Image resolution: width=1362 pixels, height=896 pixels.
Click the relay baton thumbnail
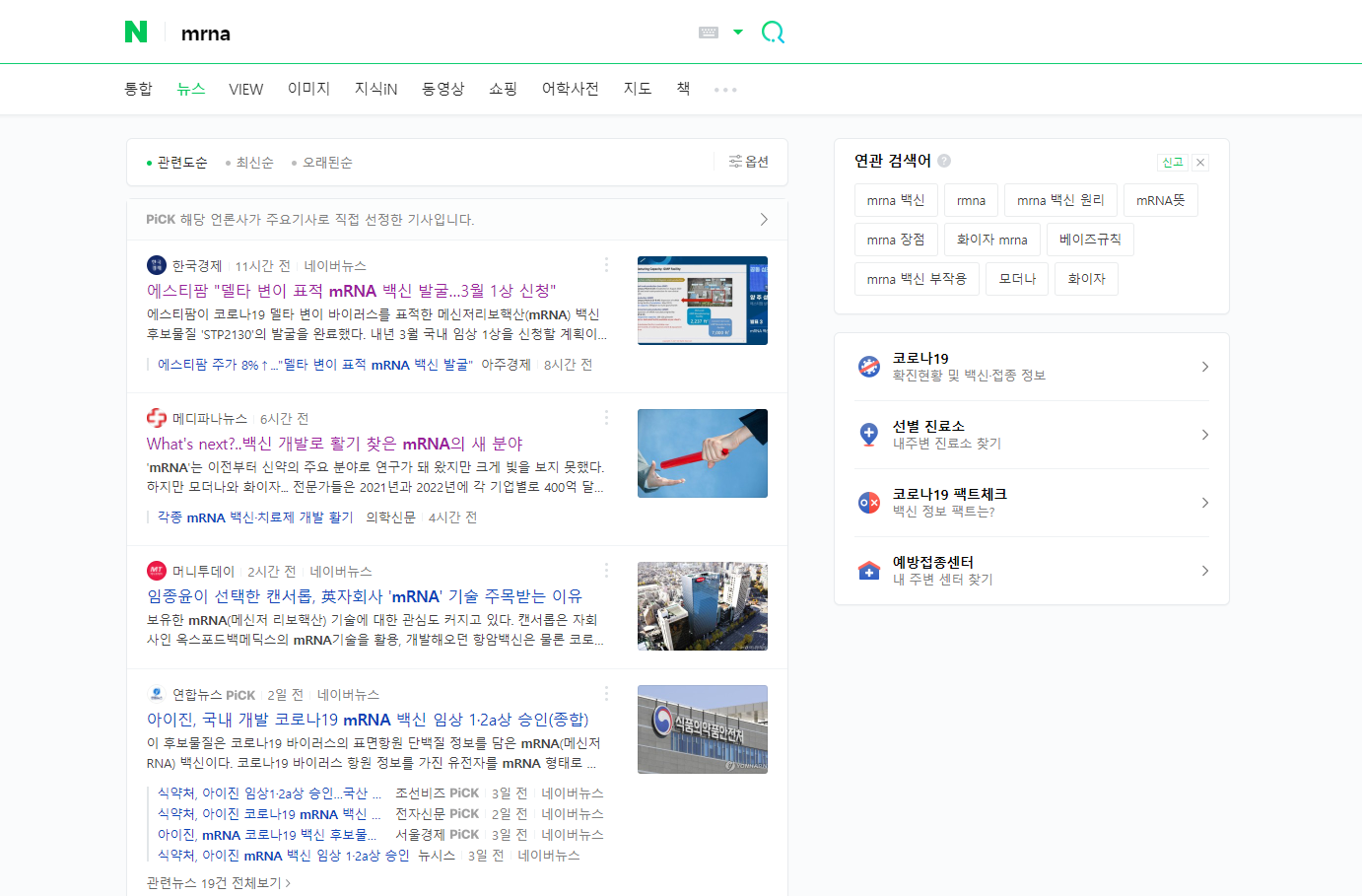coord(703,453)
